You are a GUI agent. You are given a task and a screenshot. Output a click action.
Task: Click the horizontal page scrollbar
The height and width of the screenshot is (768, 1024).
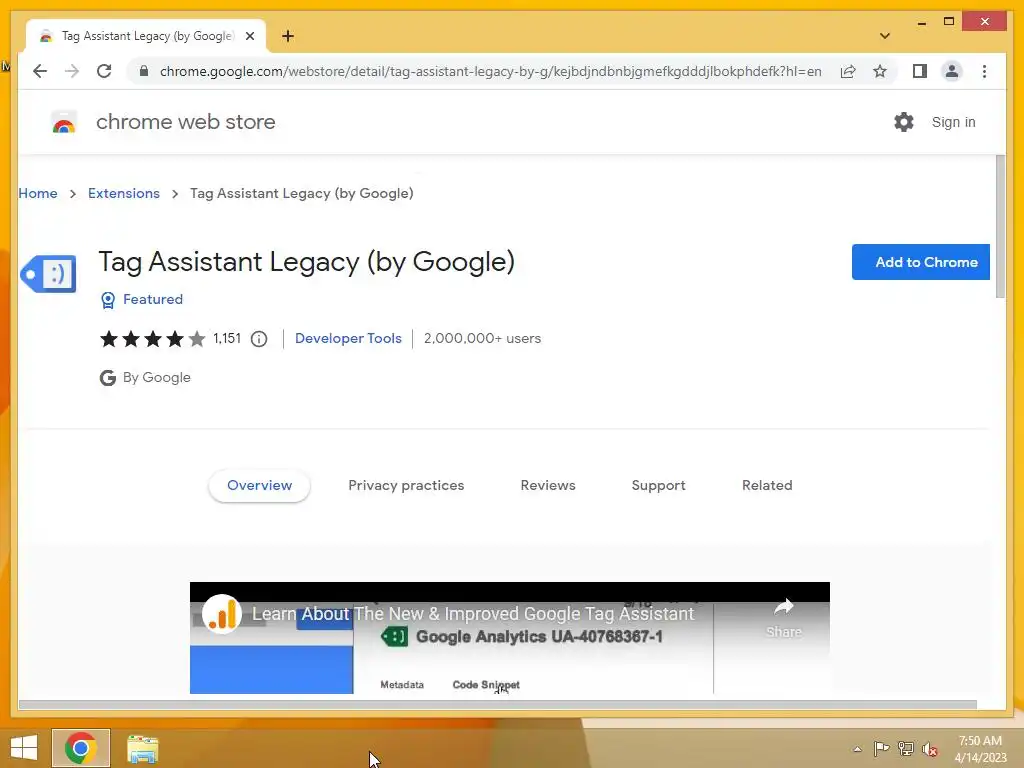(x=498, y=705)
